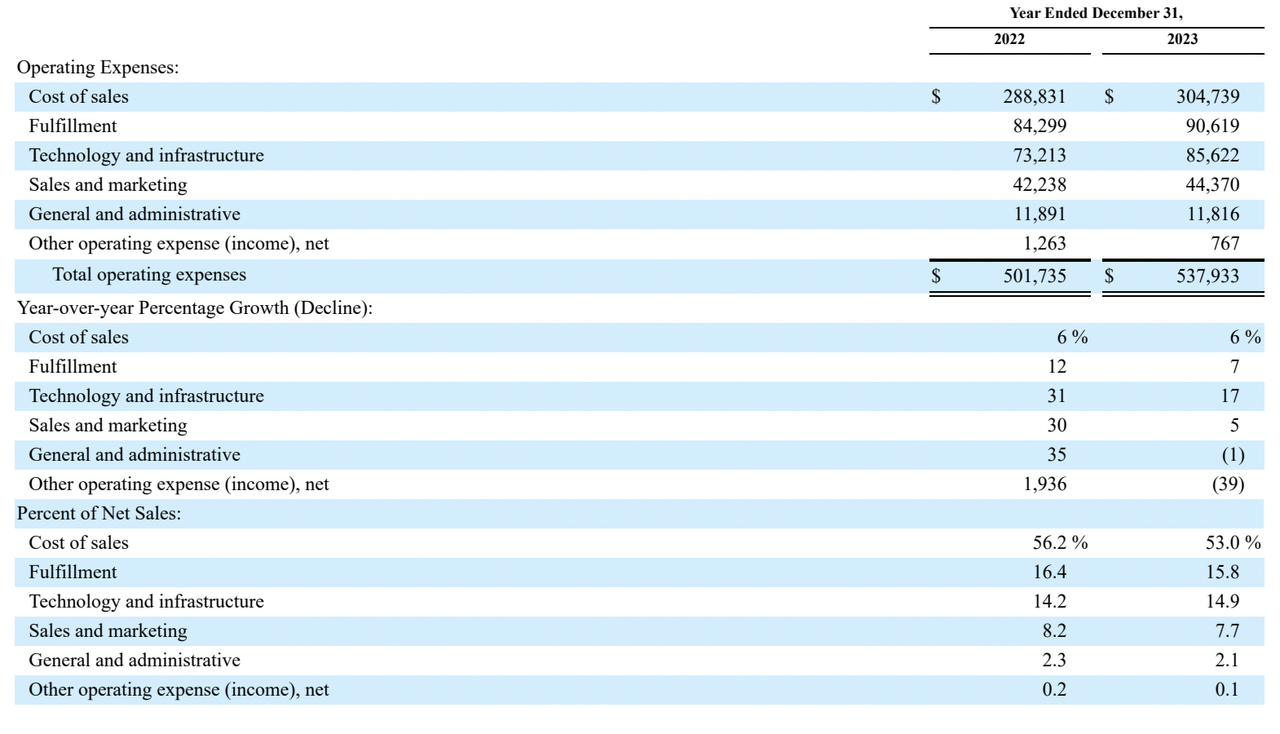Click the total 501,735 for 2022
The height and width of the screenshot is (734, 1280).
(x=1034, y=275)
